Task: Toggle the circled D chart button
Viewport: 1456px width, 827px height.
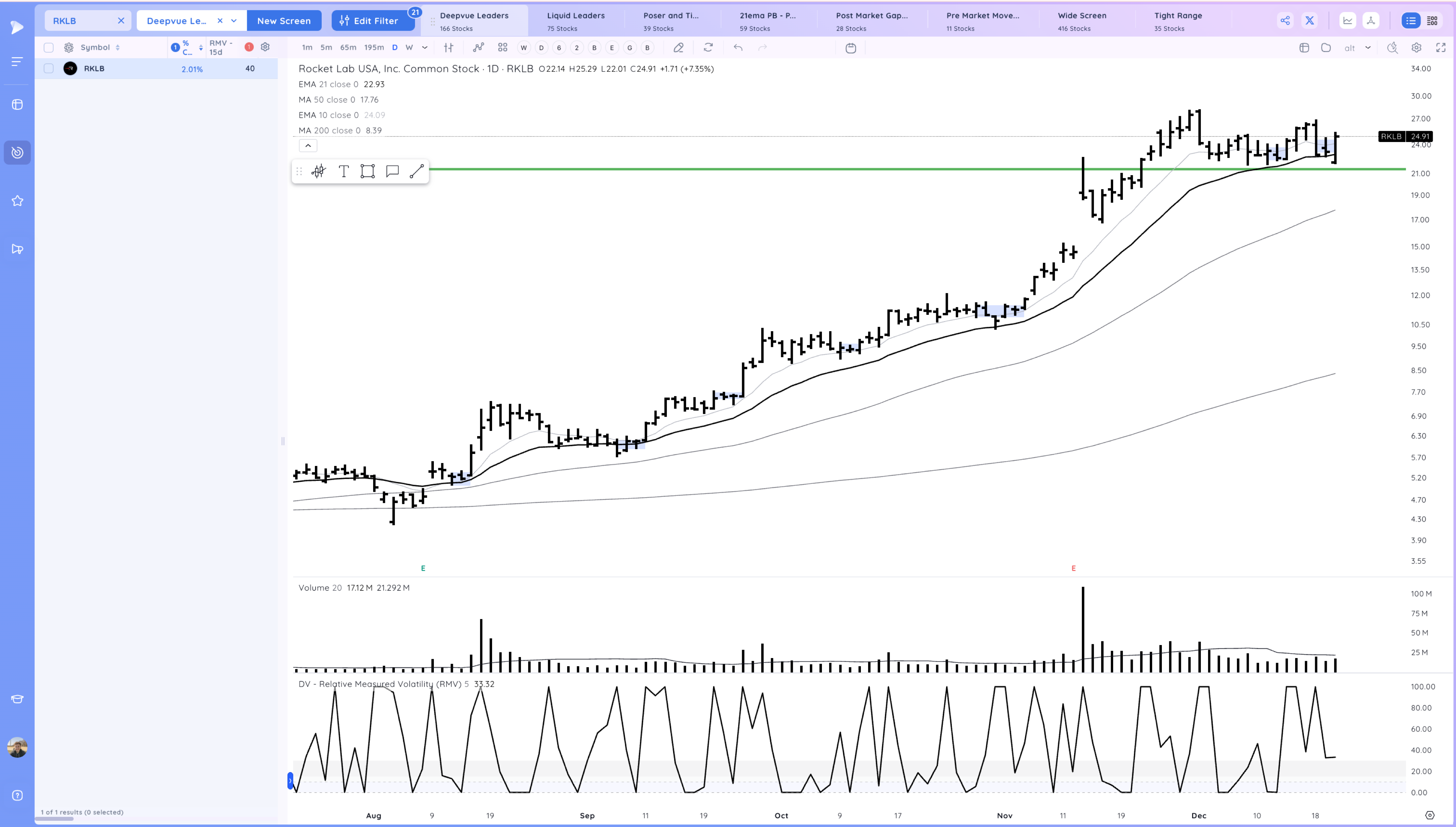Action: [x=541, y=48]
